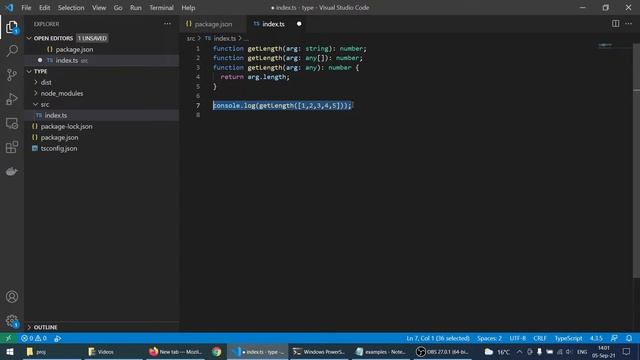Open package.json in Open Editors list
This screenshot has width=640, height=360.
click(102, 49)
